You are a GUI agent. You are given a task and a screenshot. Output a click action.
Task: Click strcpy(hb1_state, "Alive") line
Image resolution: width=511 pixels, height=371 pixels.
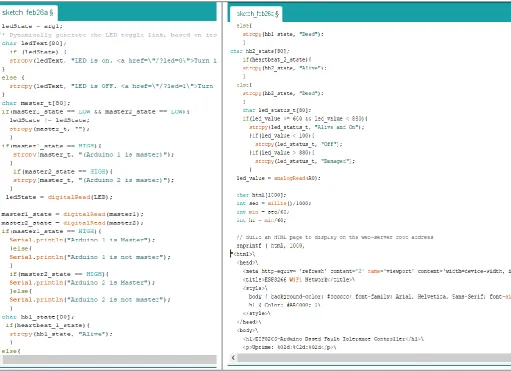pyautogui.click(x=61, y=334)
